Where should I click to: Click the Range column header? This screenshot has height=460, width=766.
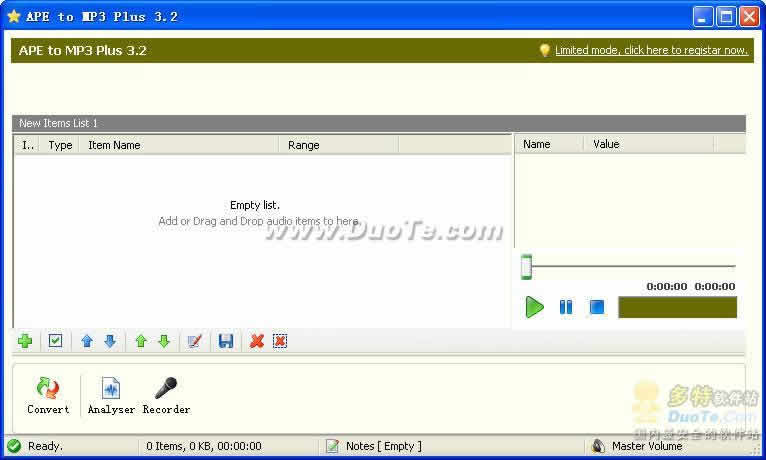339,145
